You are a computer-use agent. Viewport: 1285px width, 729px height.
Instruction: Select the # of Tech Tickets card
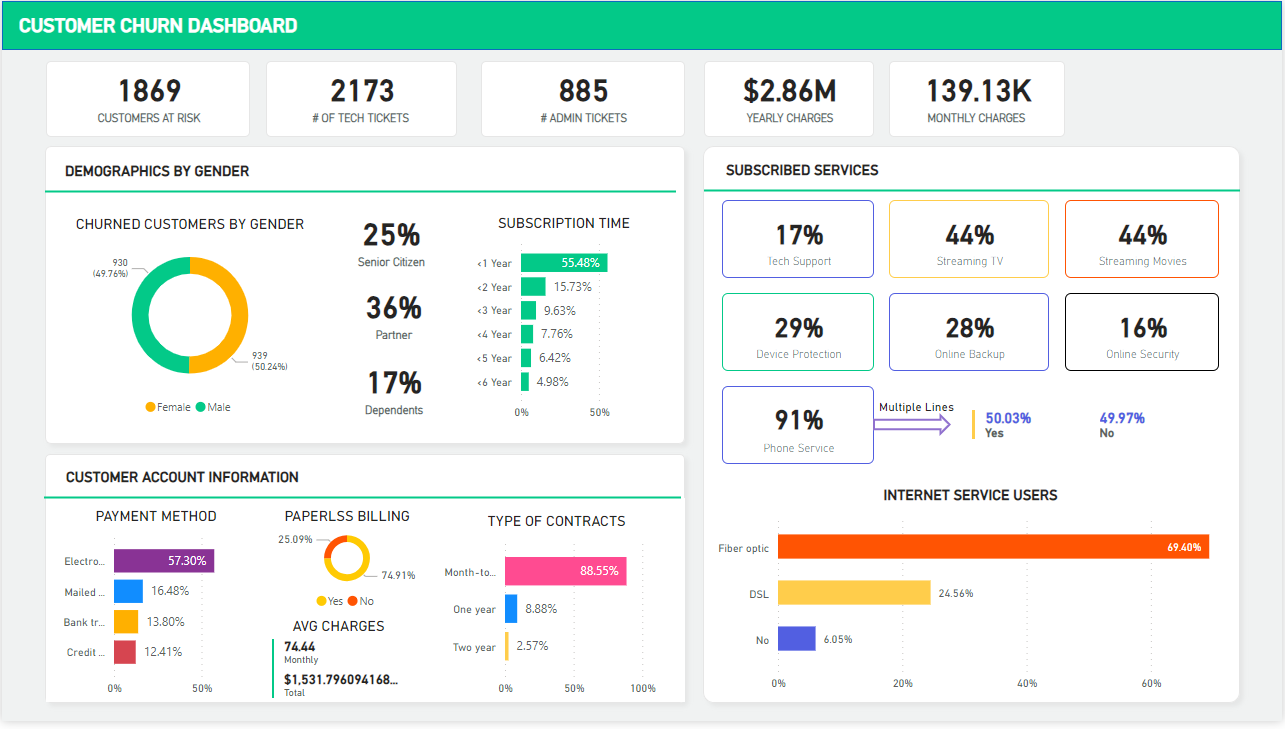click(361, 99)
